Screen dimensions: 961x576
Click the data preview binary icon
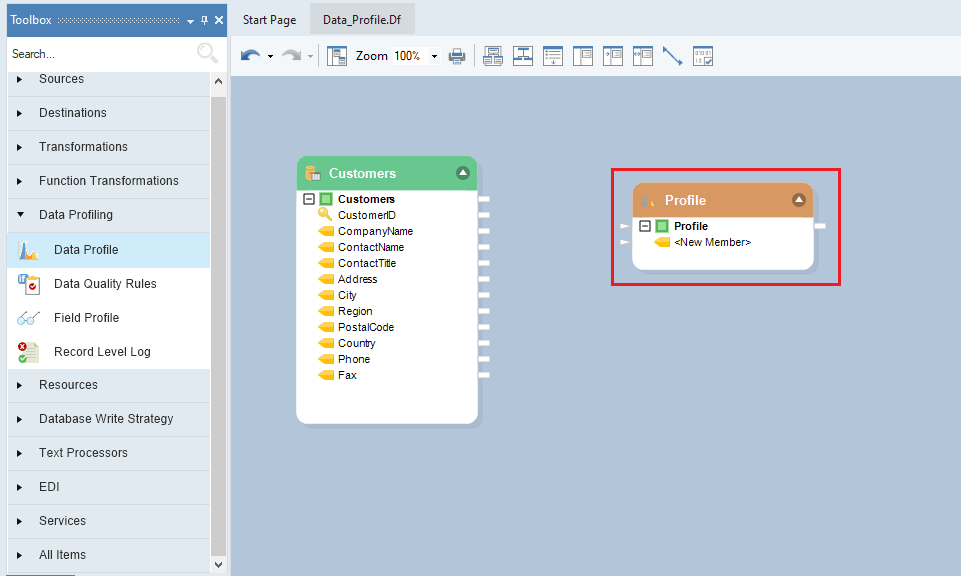click(x=703, y=56)
